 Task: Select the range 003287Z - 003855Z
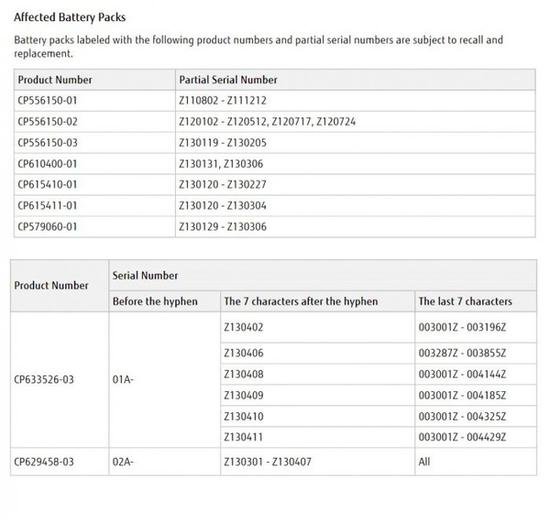[462, 353]
